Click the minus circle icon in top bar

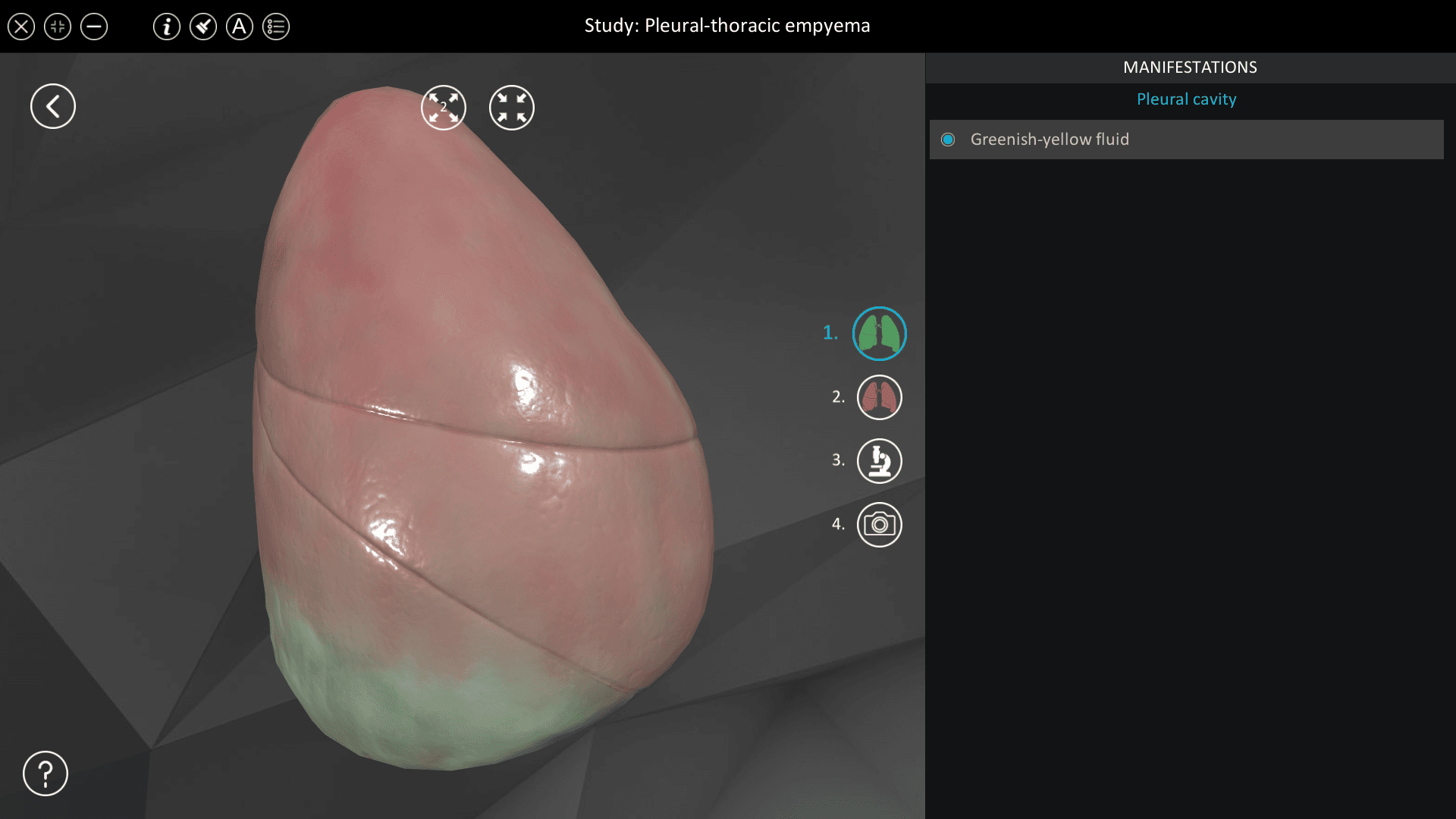tap(94, 27)
